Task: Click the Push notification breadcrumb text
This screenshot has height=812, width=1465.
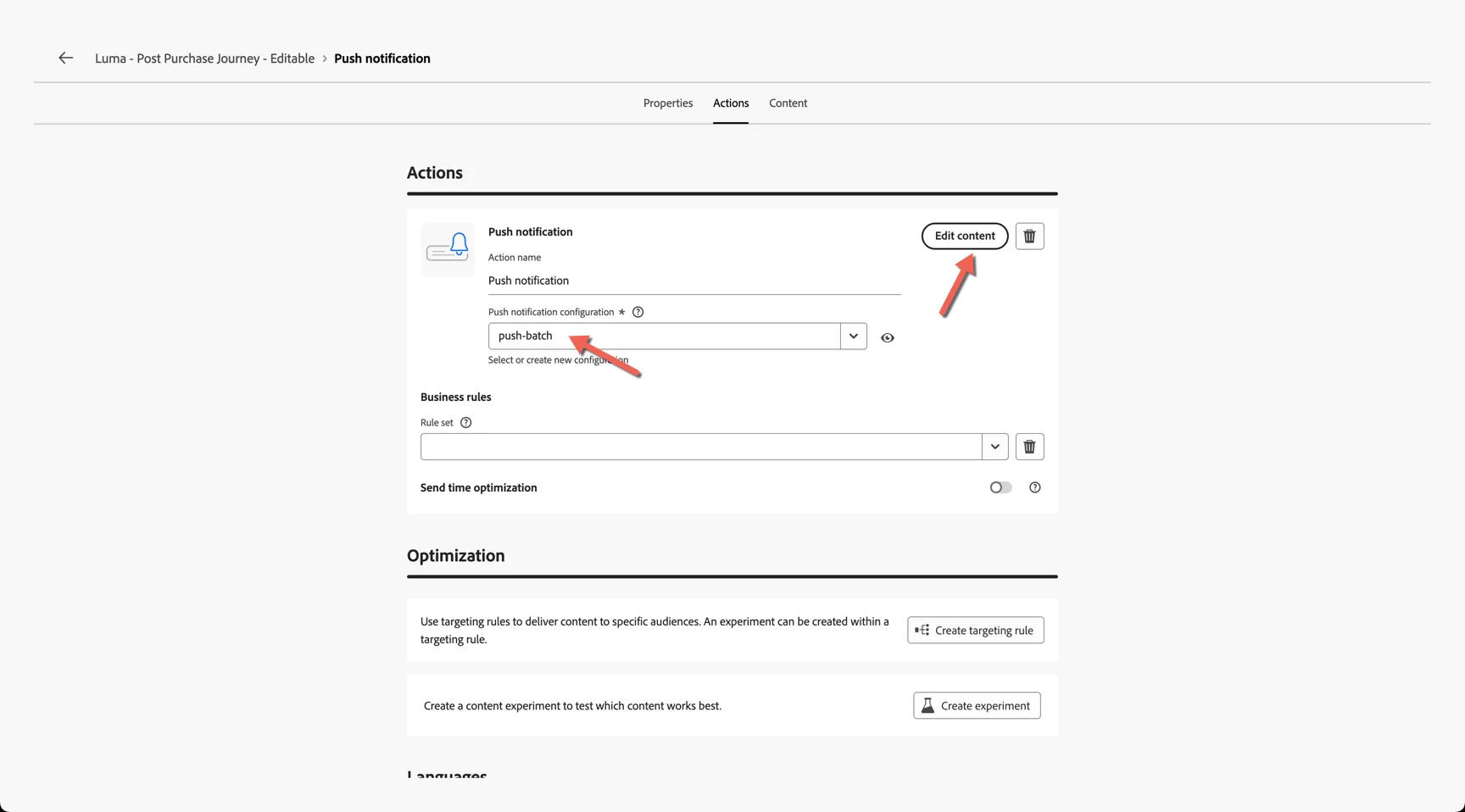Action: pos(382,58)
